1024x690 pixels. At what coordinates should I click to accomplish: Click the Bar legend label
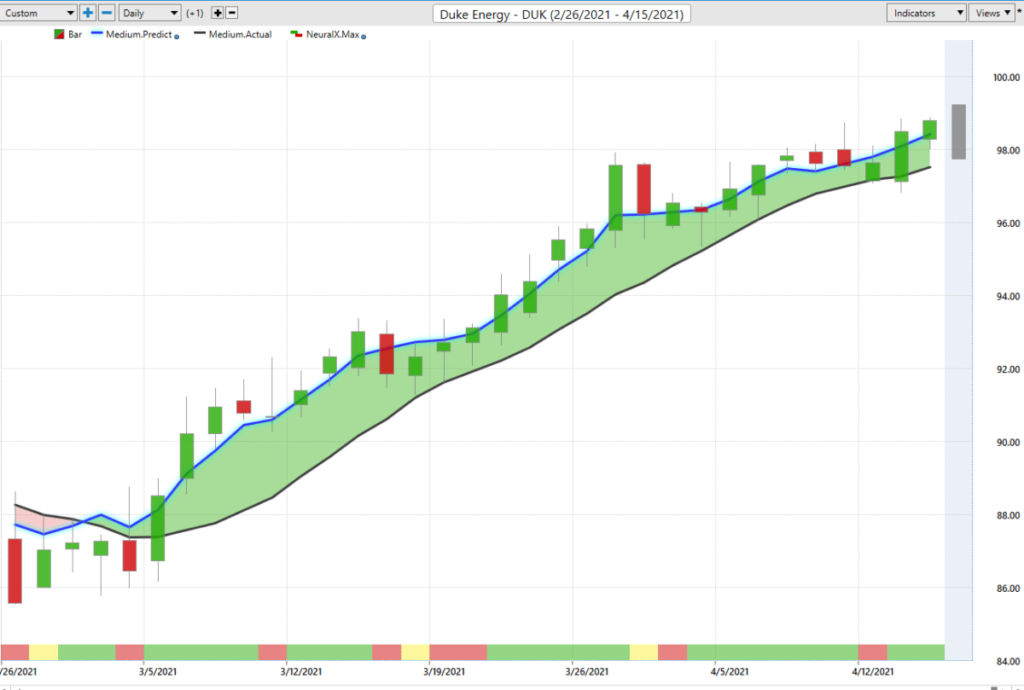[x=75, y=35]
